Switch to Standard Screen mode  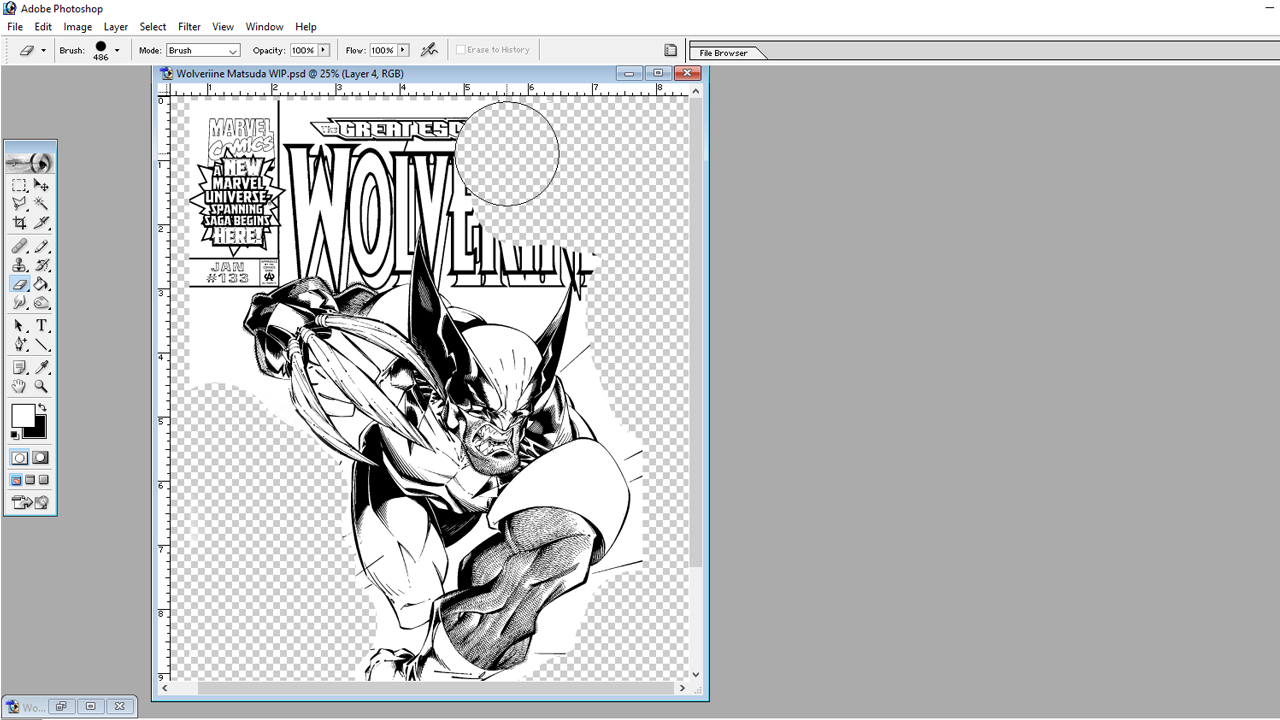(16, 480)
